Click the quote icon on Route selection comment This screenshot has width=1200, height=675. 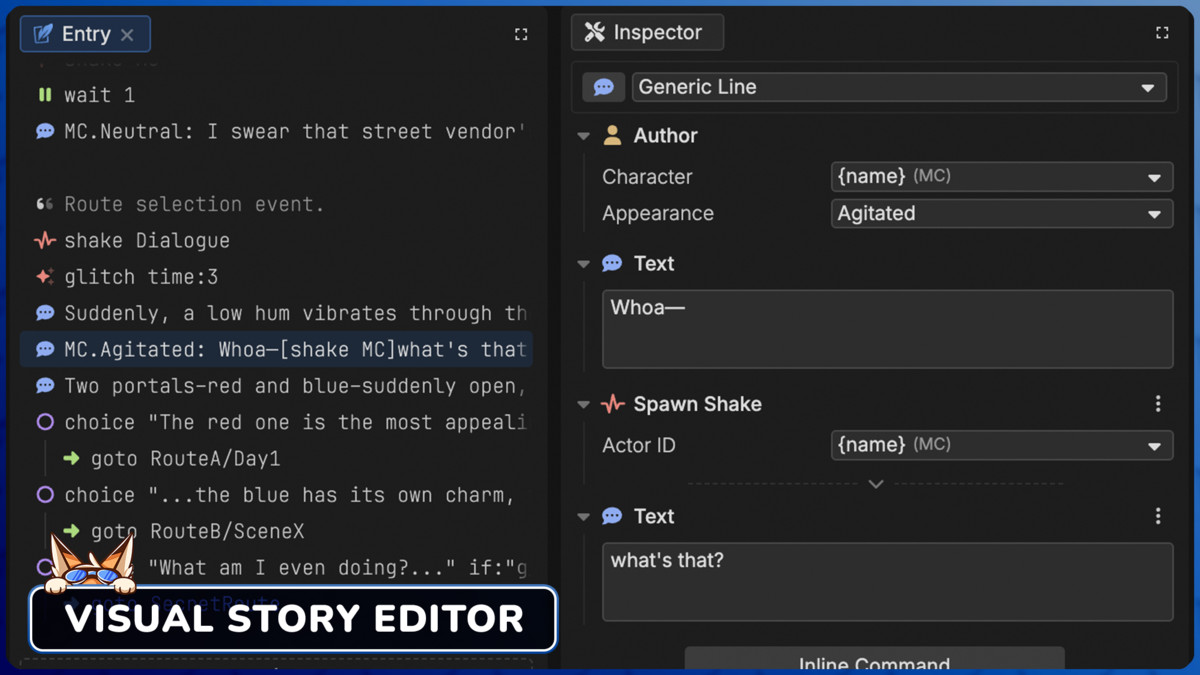(x=44, y=204)
